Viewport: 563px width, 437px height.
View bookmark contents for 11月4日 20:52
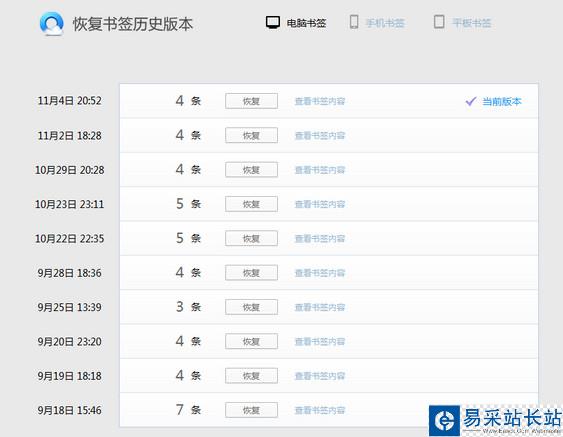coord(320,101)
